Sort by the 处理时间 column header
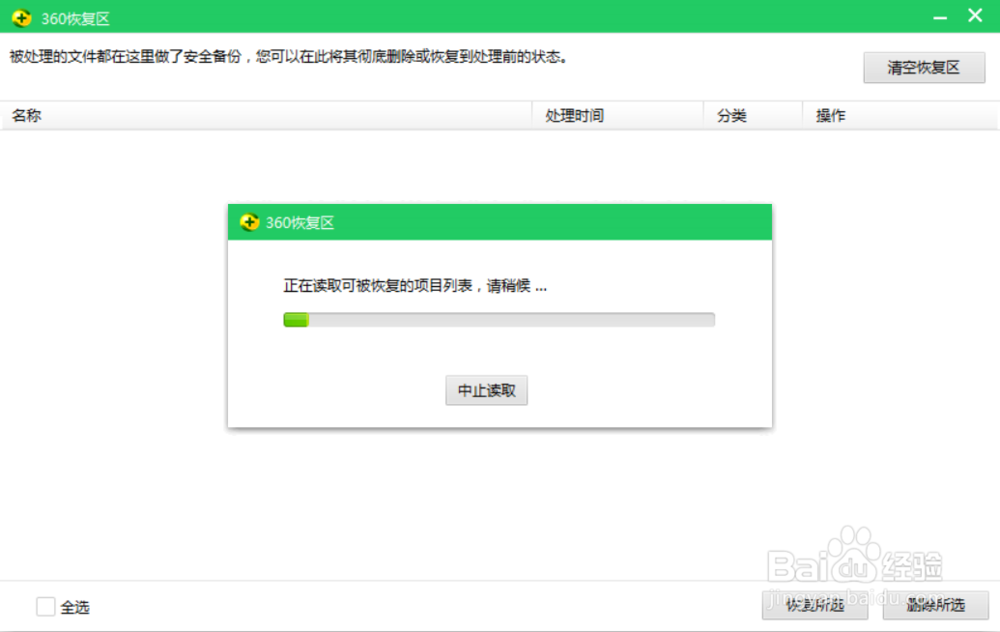Image resolution: width=1000 pixels, height=632 pixels. (618, 115)
